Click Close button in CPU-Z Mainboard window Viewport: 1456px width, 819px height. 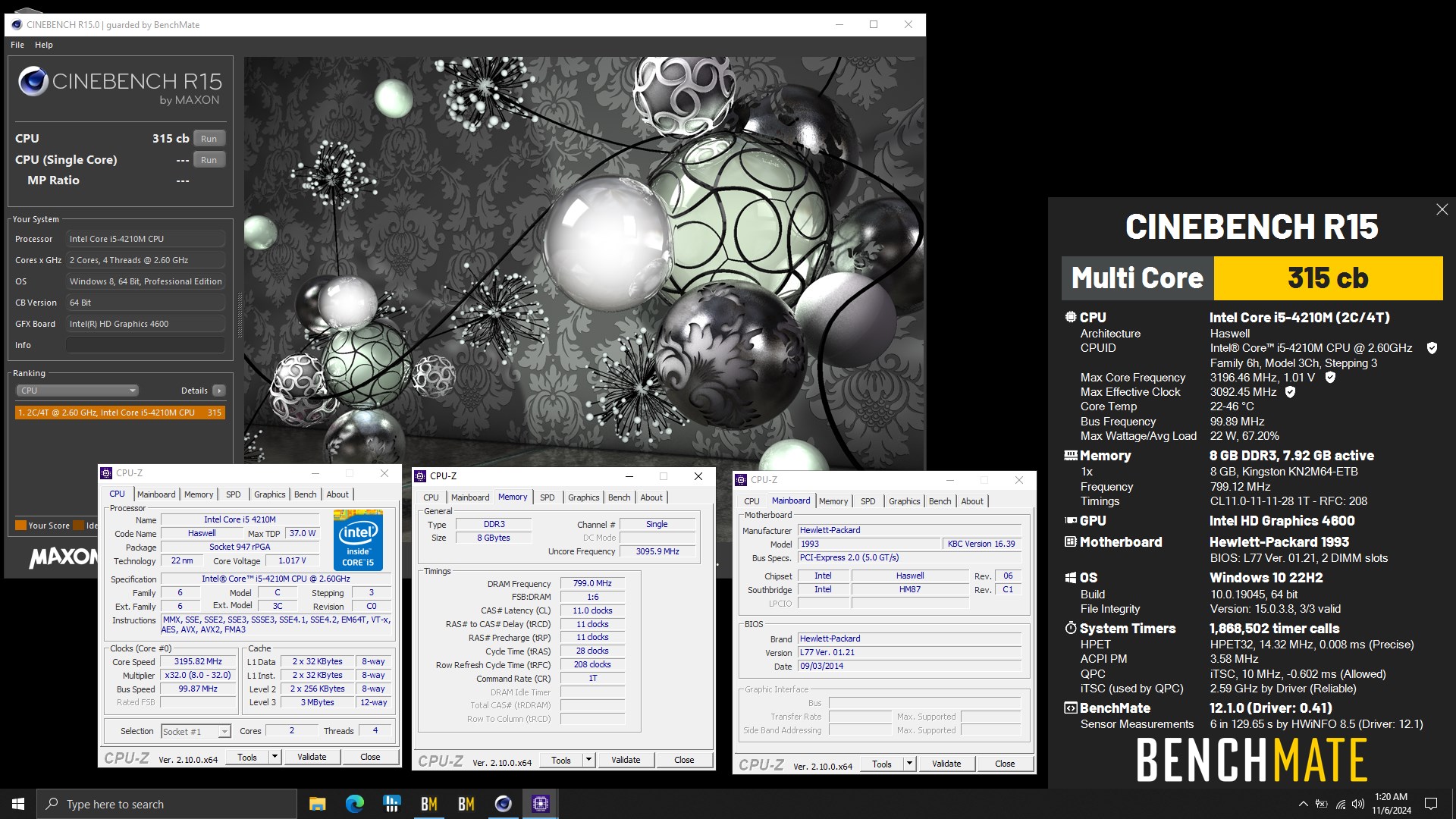1005,764
